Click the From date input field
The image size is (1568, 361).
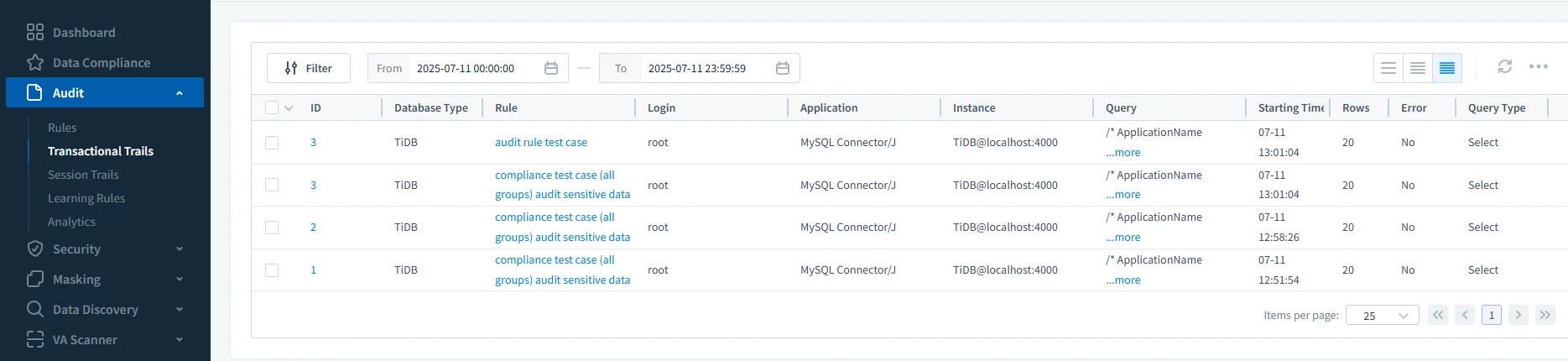pos(474,68)
